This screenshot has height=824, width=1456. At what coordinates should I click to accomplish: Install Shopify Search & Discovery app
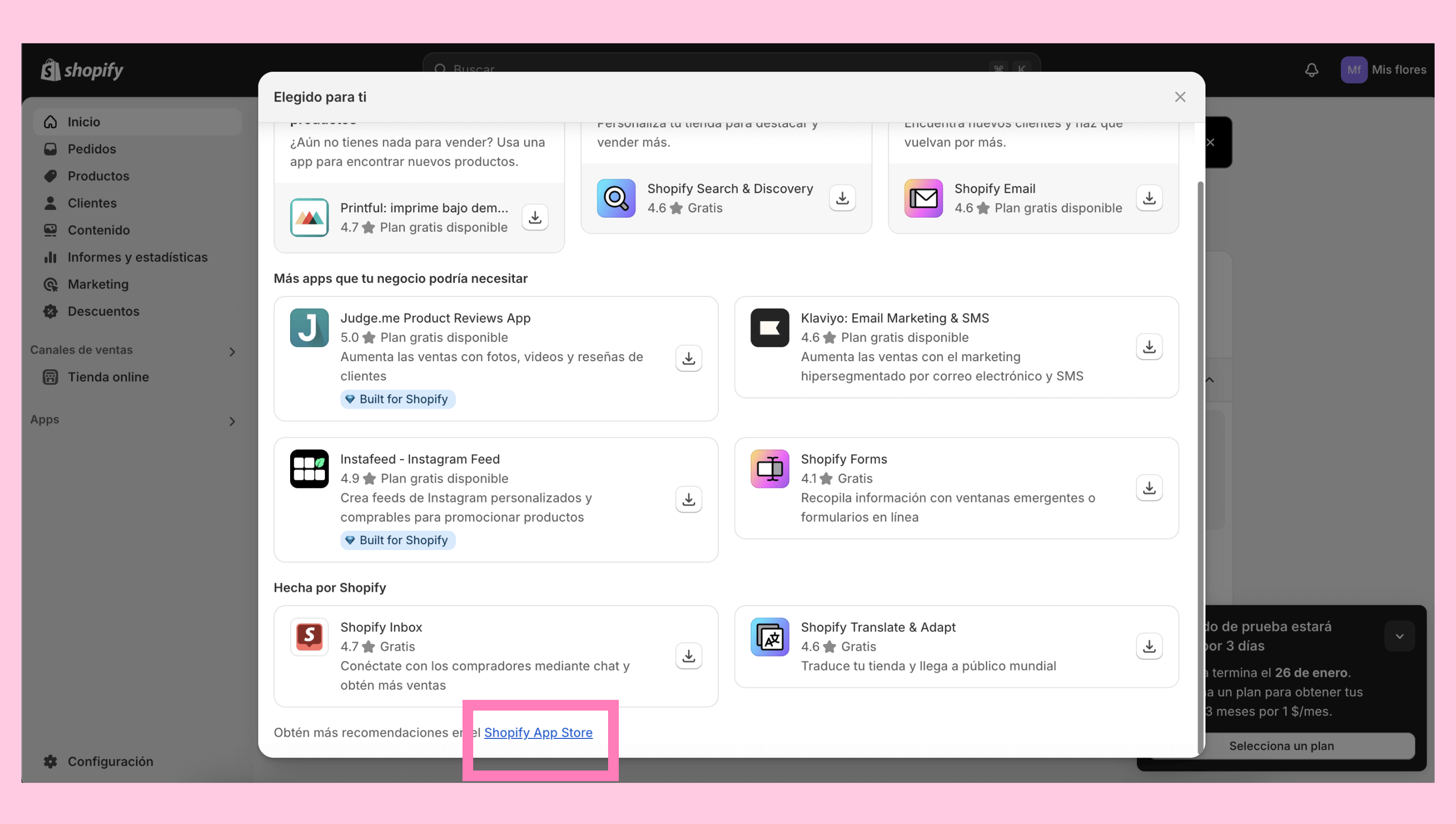pyautogui.click(x=842, y=198)
